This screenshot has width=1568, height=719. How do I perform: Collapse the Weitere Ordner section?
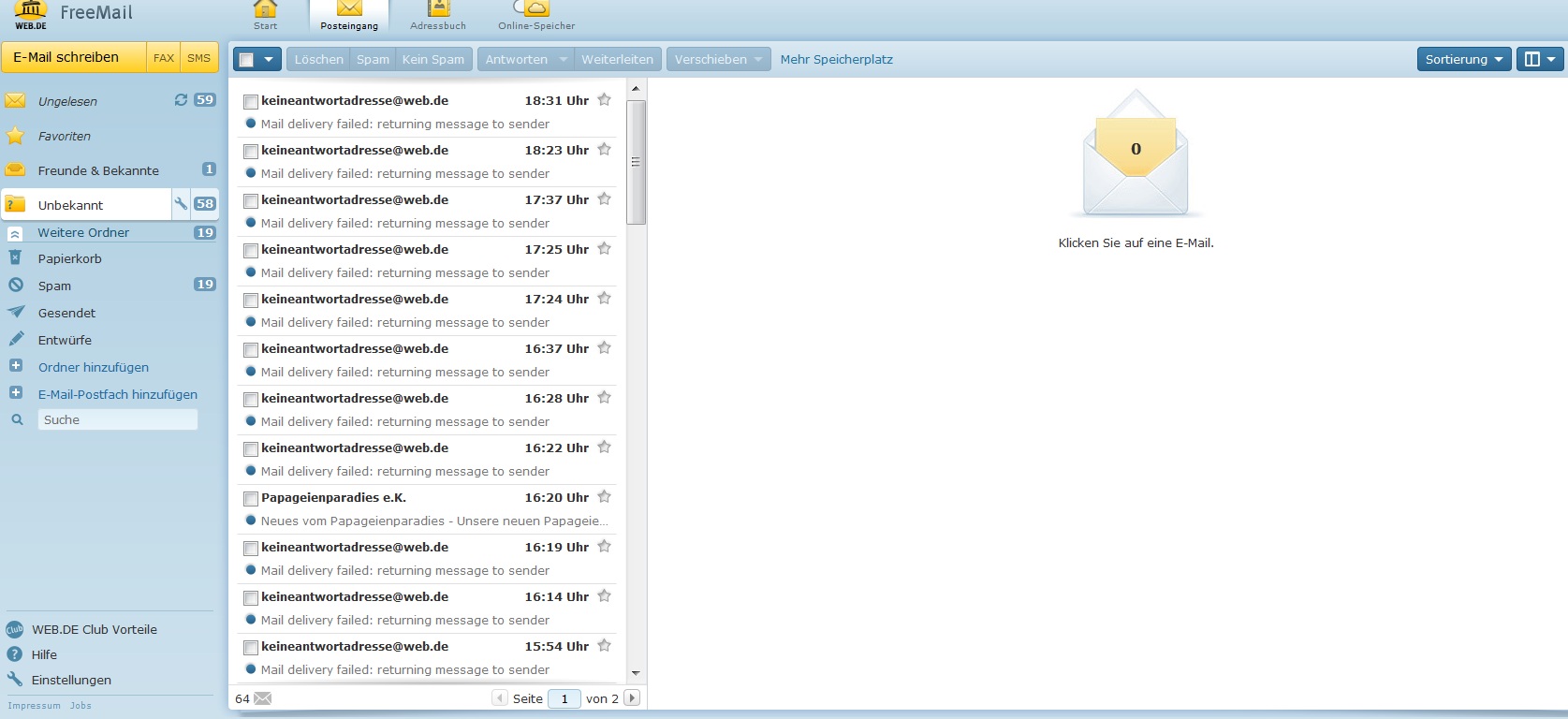click(15, 233)
